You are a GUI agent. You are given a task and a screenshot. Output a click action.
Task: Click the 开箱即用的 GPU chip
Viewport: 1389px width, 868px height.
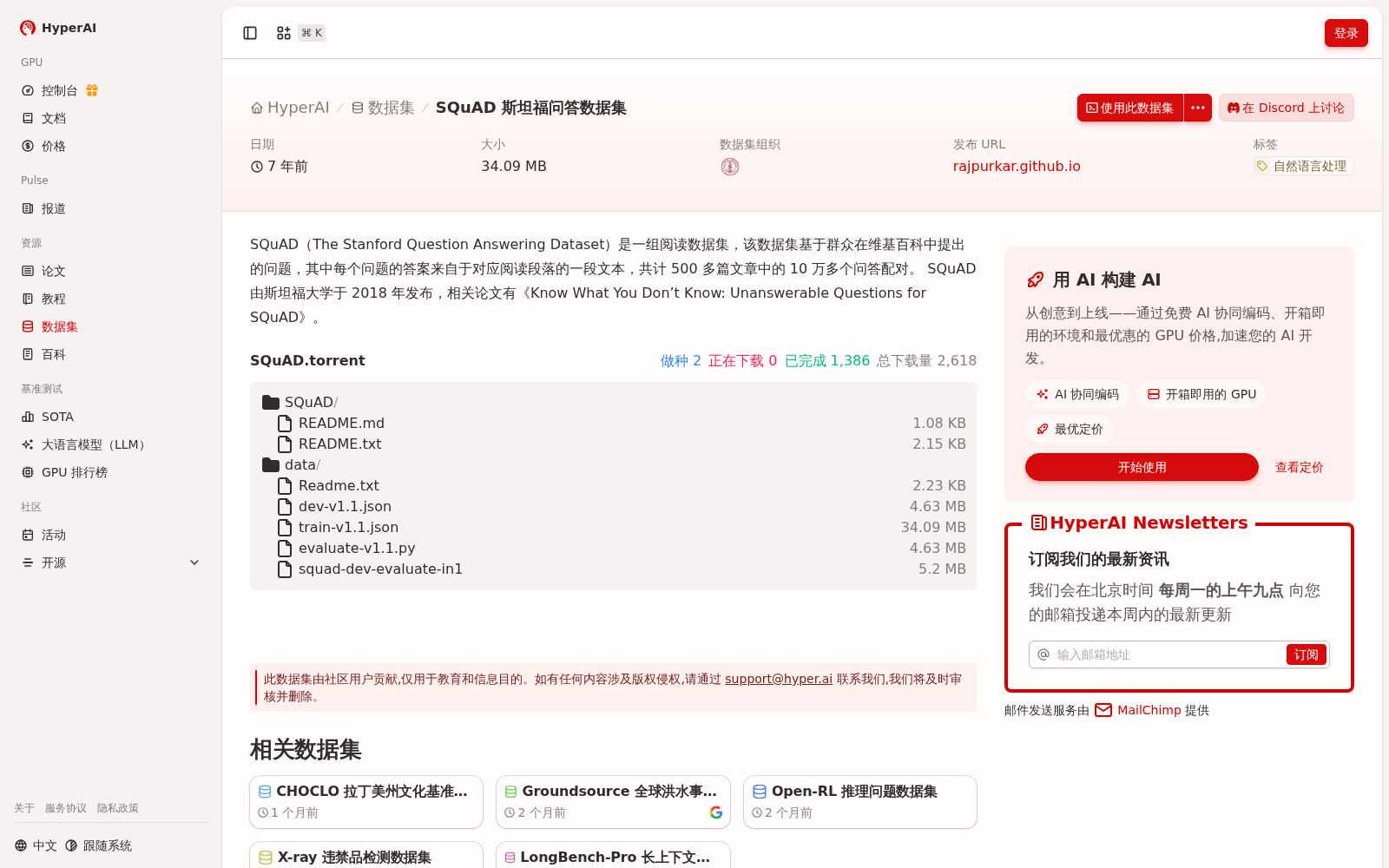[1201, 394]
